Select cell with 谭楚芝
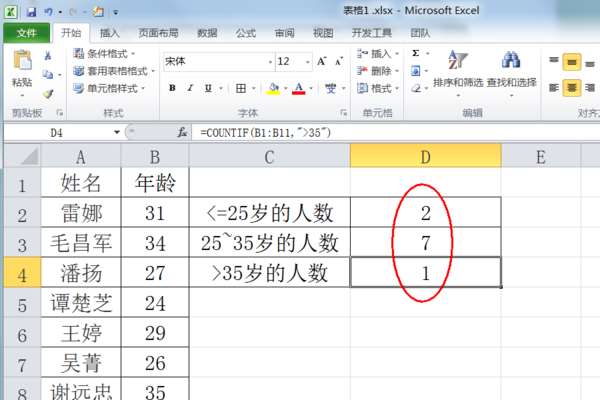 pos(81,303)
